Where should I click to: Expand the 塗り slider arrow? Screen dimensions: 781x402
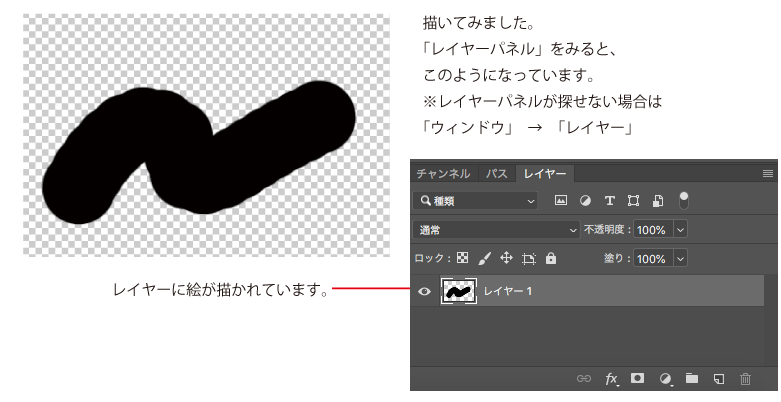680,259
